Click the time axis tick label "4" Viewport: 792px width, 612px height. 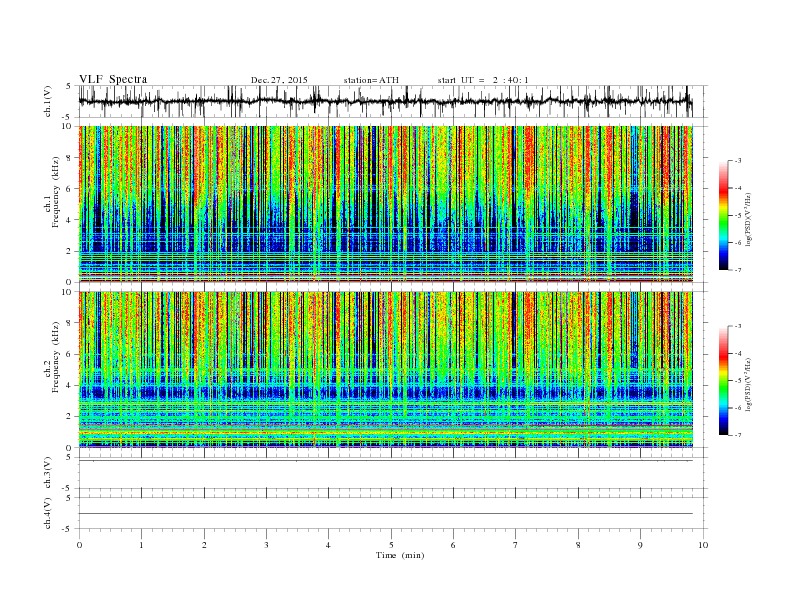(328, 545)
